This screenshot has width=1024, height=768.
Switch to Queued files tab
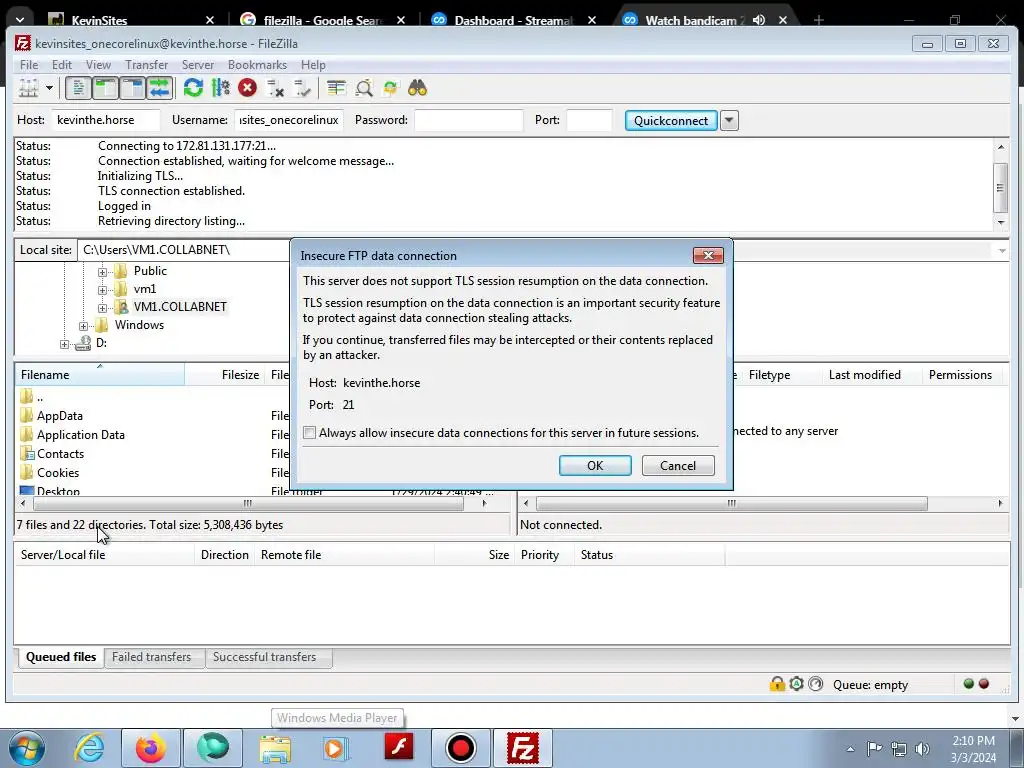click(x=61, y=657)
